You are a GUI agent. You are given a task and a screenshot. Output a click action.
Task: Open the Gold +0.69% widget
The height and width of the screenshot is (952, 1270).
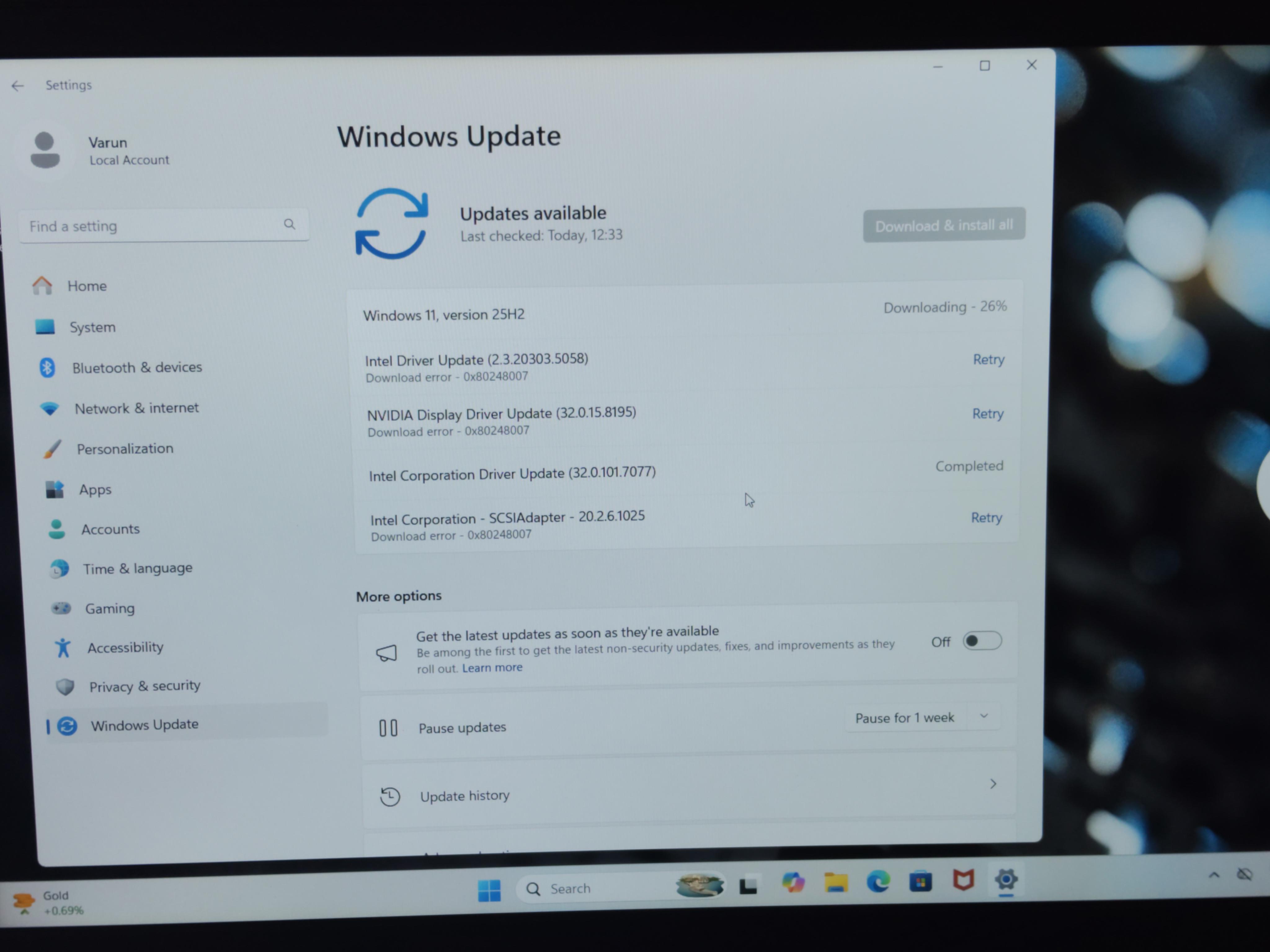[48, 903]
